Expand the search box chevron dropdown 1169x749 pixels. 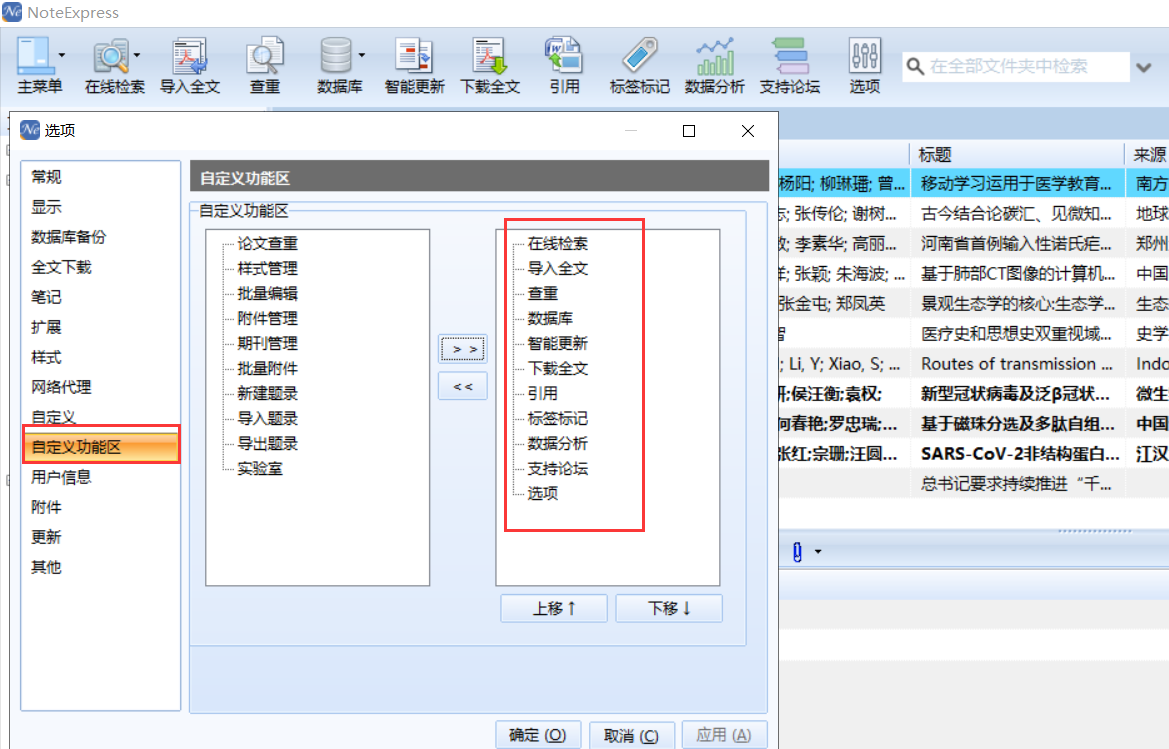coord(1144,68)
